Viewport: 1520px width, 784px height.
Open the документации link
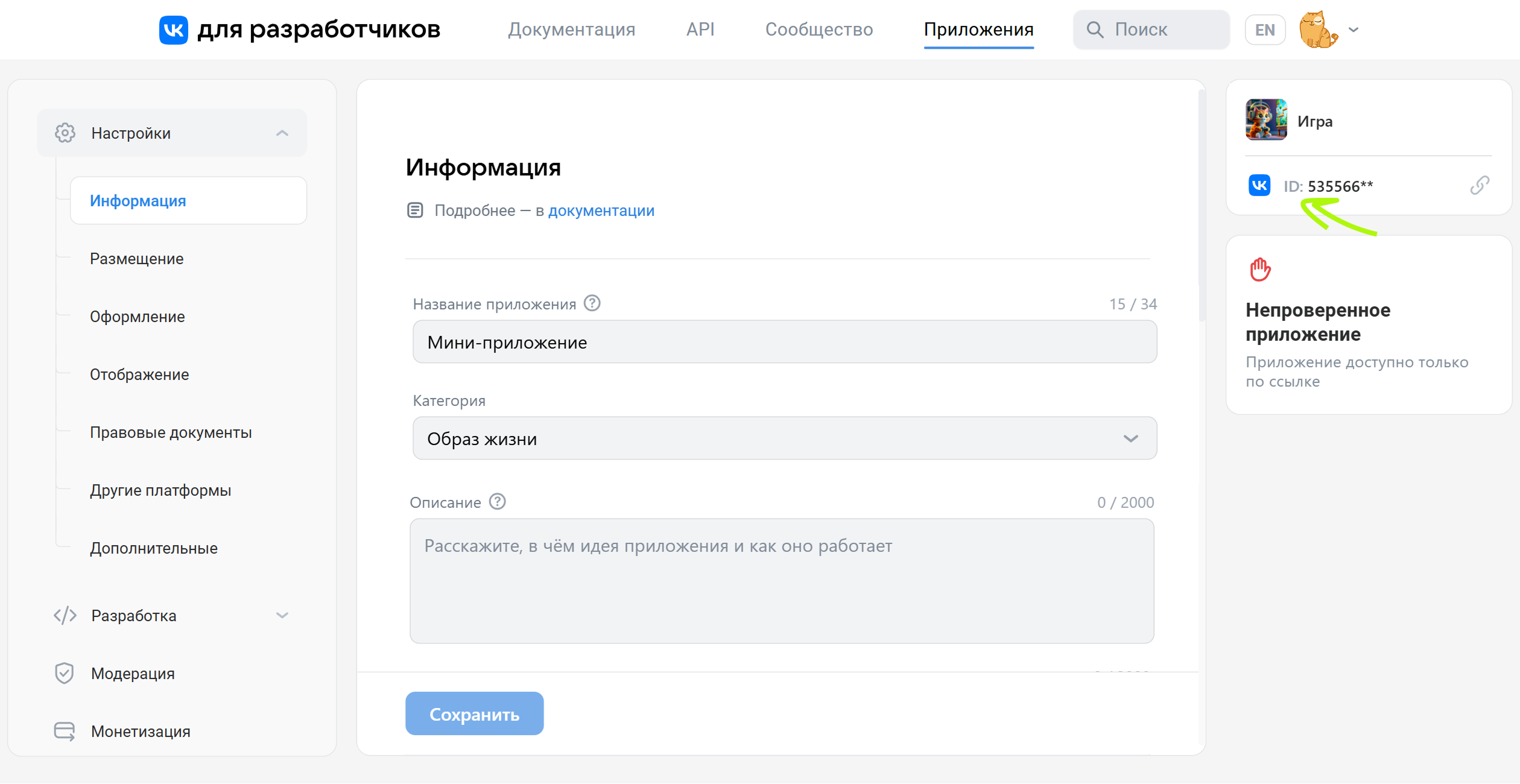click(x=601, y=210)
